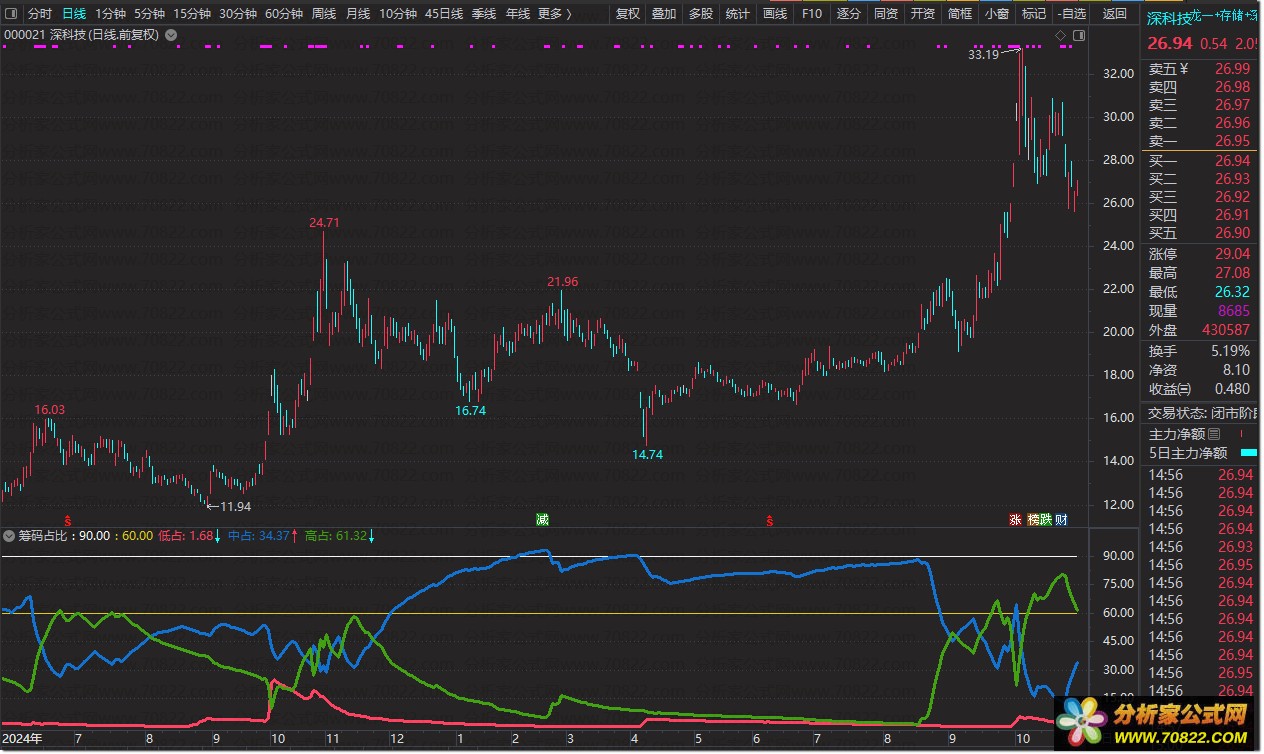Click the 标记 mark button
Viewport: 1264px width, 754px height.
[x=1033, y=14]
